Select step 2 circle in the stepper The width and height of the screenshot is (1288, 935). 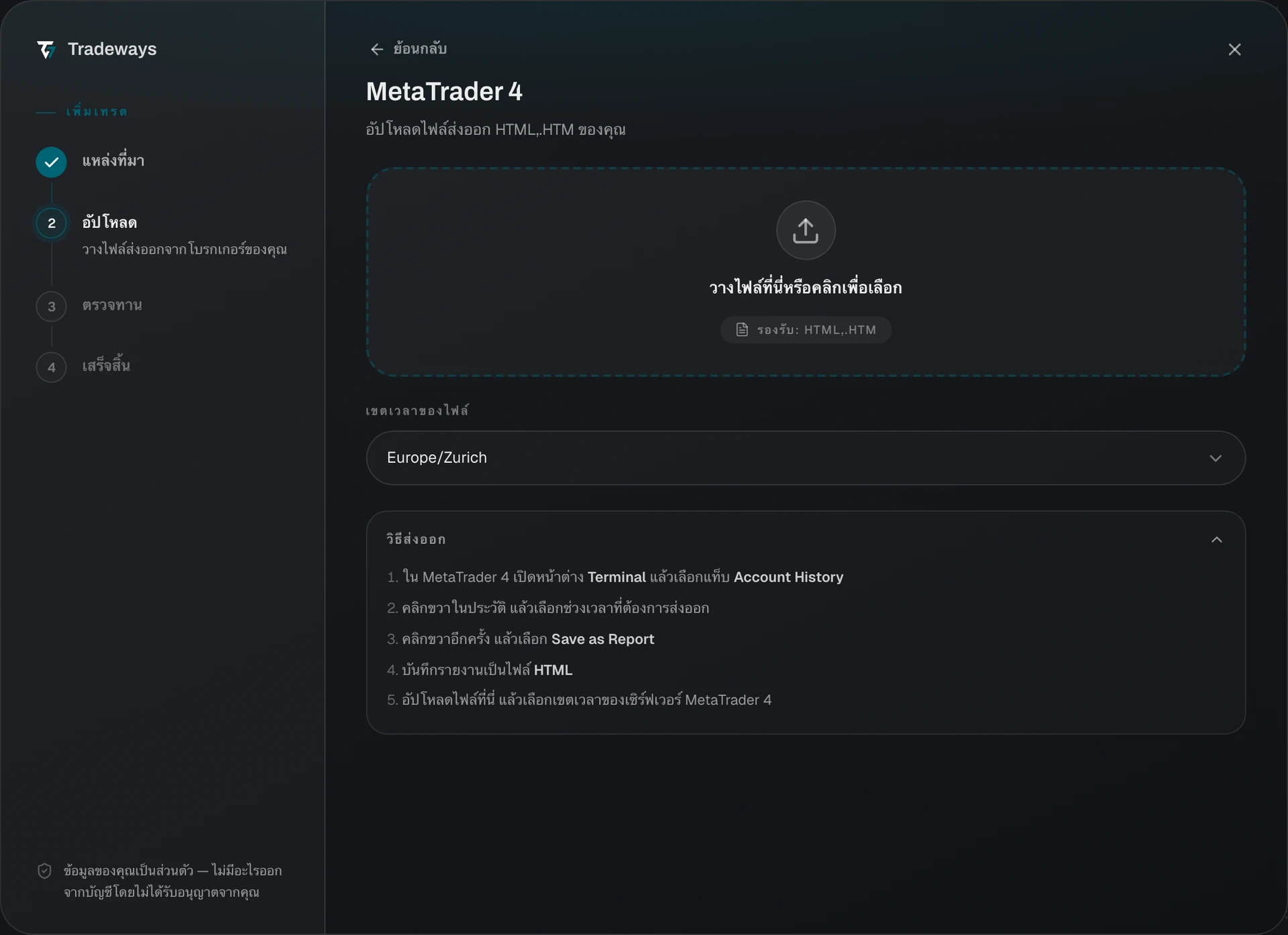(51, 223)
